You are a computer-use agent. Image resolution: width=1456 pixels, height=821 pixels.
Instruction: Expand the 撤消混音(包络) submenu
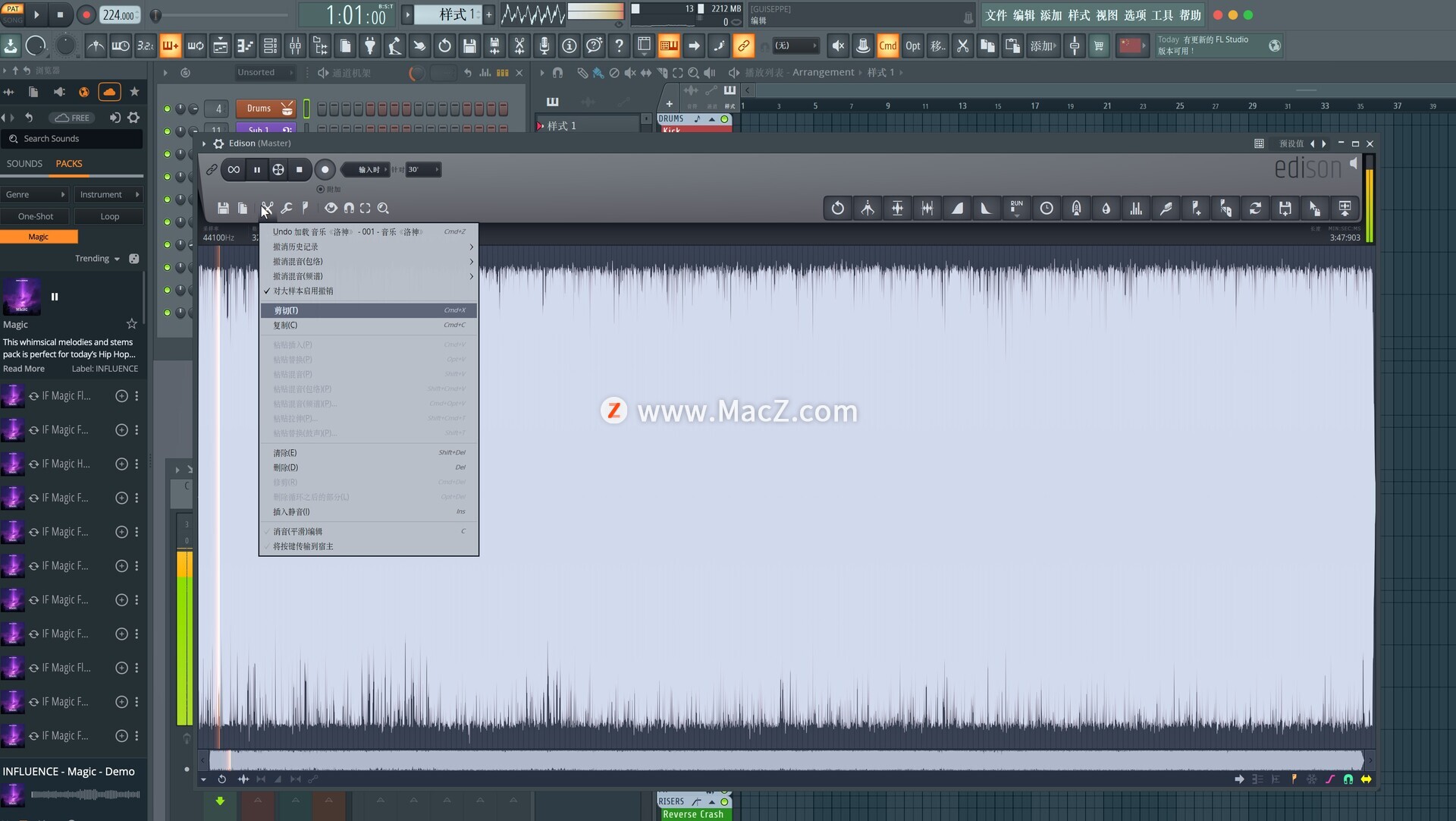pos(369,262)
